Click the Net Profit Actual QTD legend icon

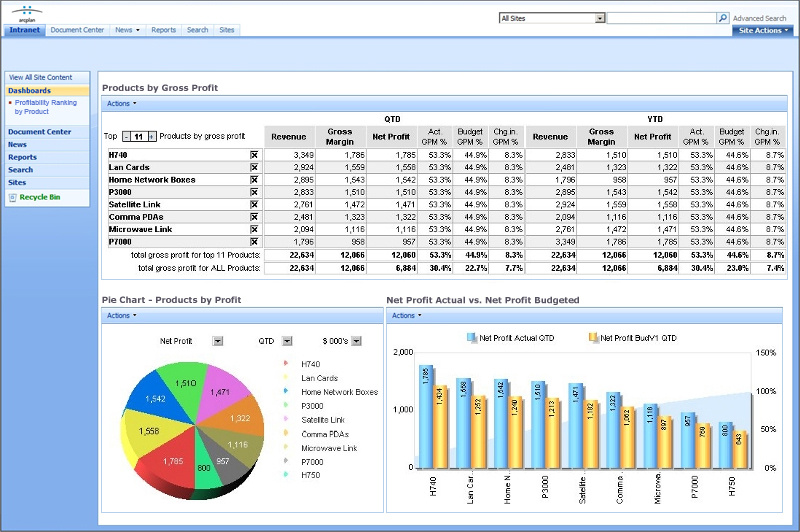click(472, 338)
